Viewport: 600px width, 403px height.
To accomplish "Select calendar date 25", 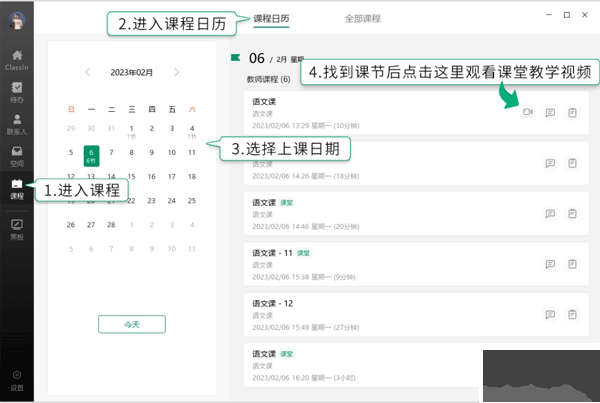I will click(192, 201).
